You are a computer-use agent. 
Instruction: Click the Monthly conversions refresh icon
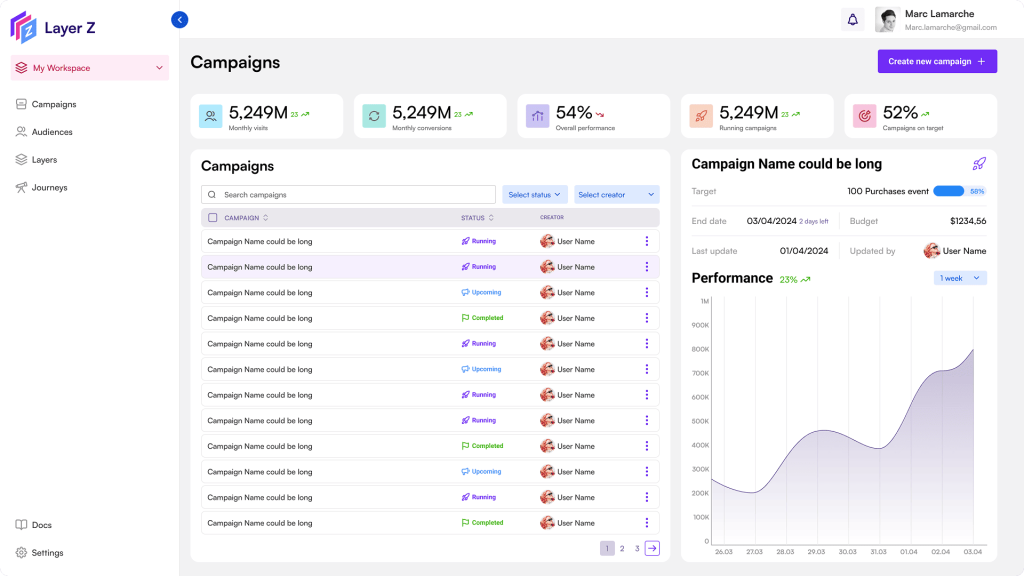374,116
